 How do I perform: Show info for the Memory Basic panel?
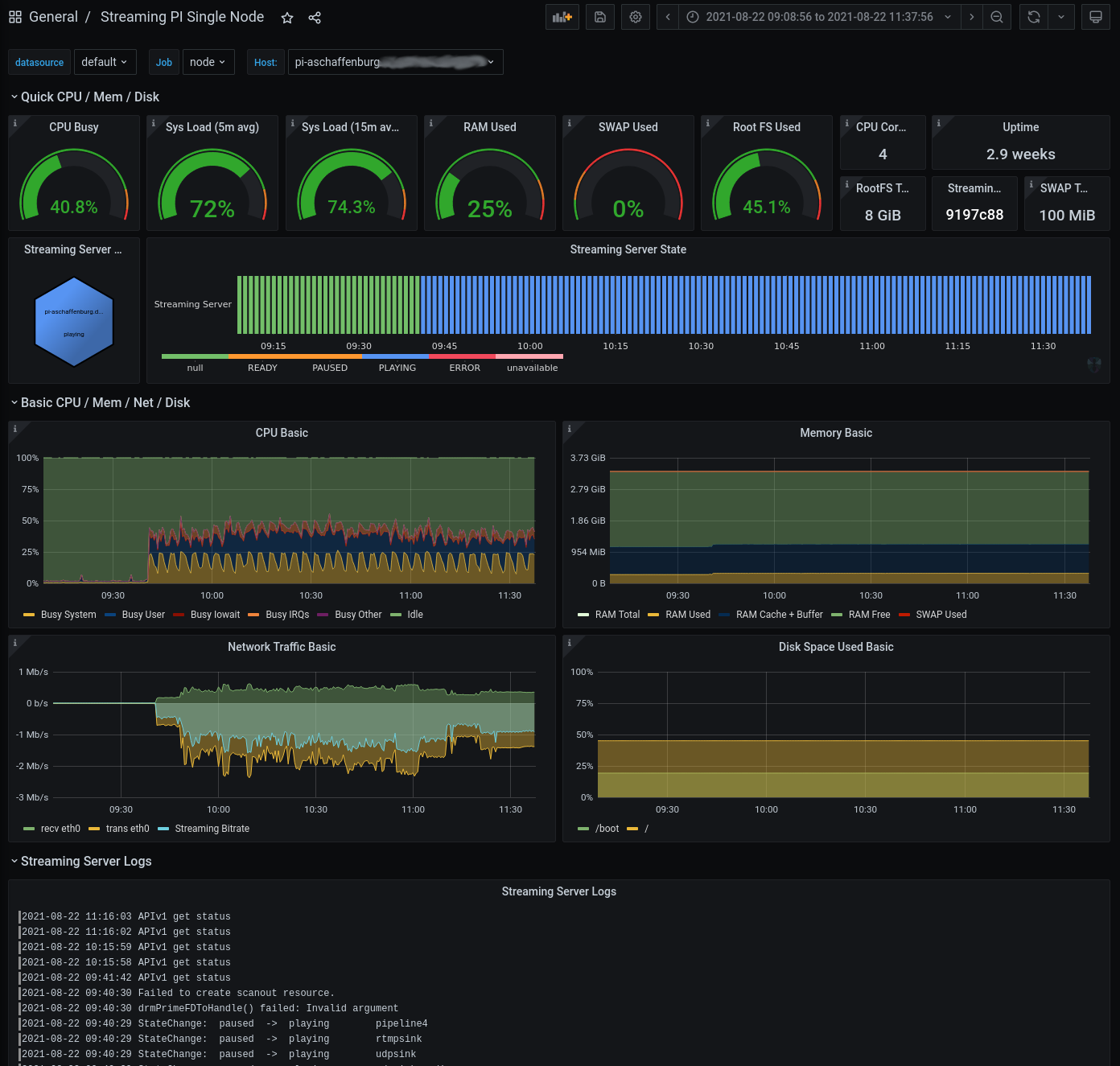pyautogui.click(x=569, y=428)
